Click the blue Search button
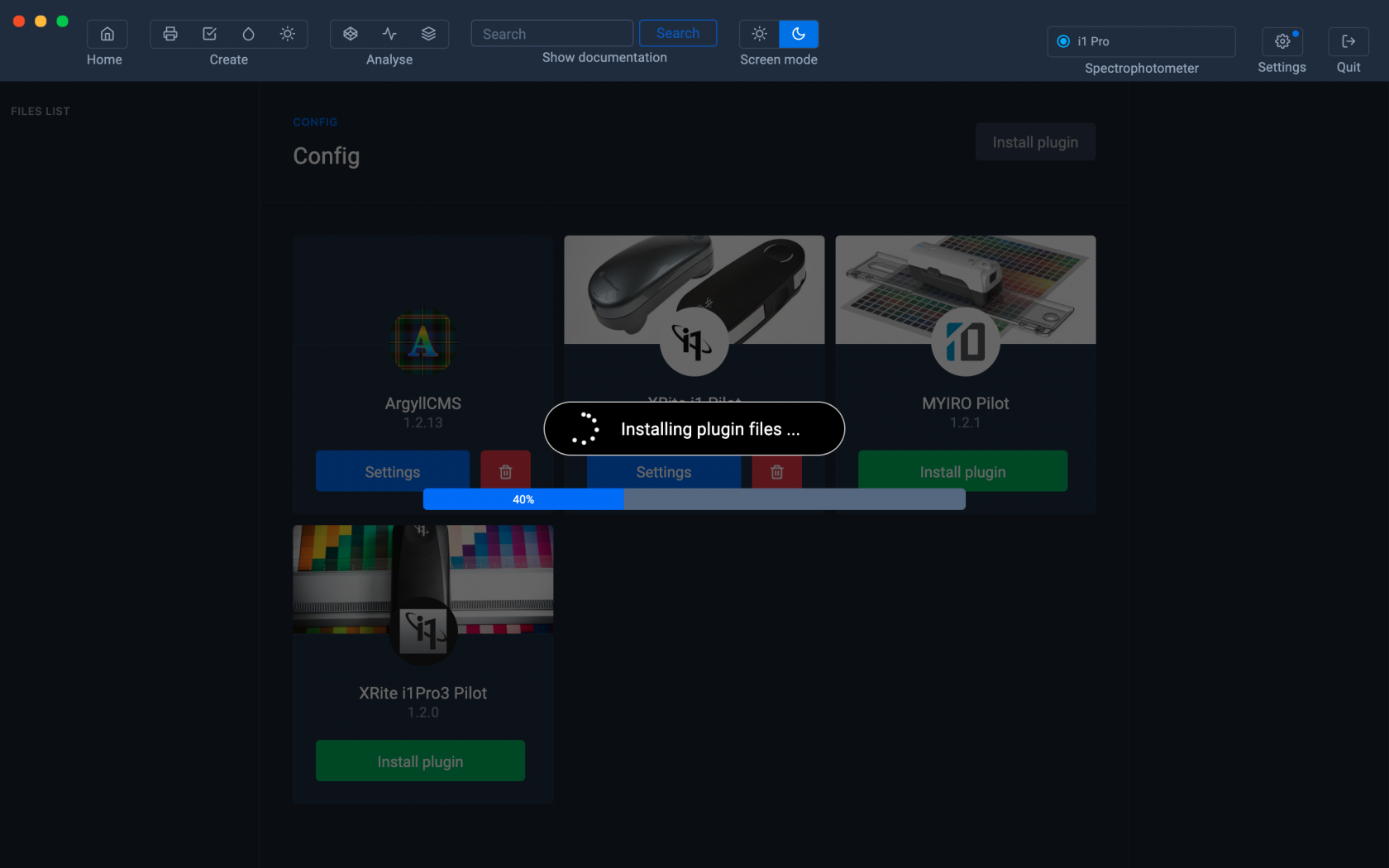 coord(678,33)
